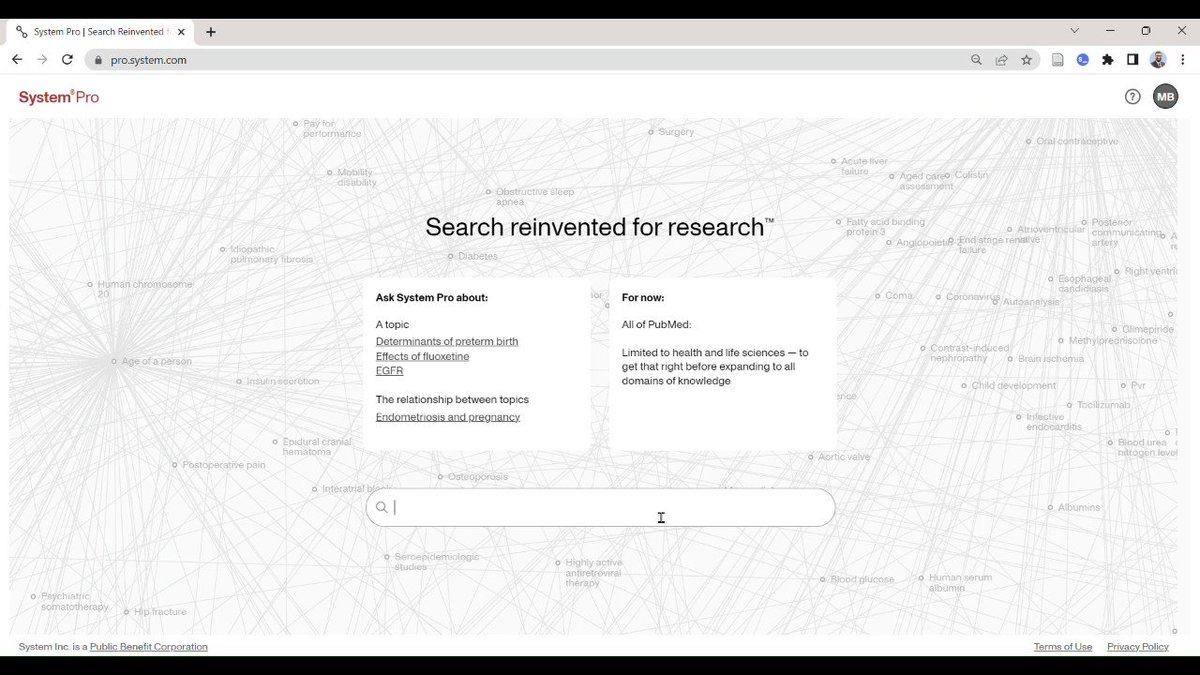Click the search magnifier icon in search box
Image resolution: width=1200 pixels, height=675 pixels.
click(x=381, y=507)
